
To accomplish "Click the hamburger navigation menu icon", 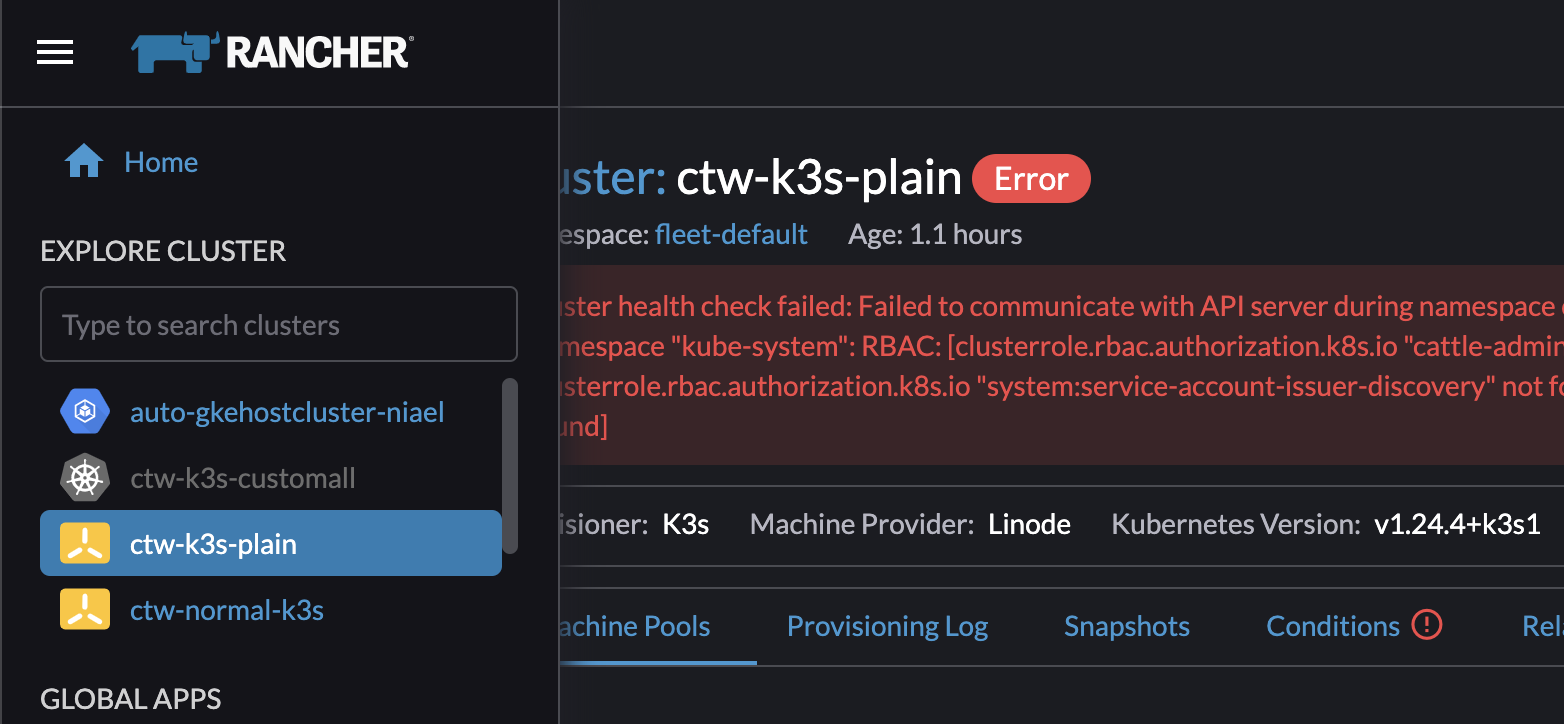I will 54,52.
